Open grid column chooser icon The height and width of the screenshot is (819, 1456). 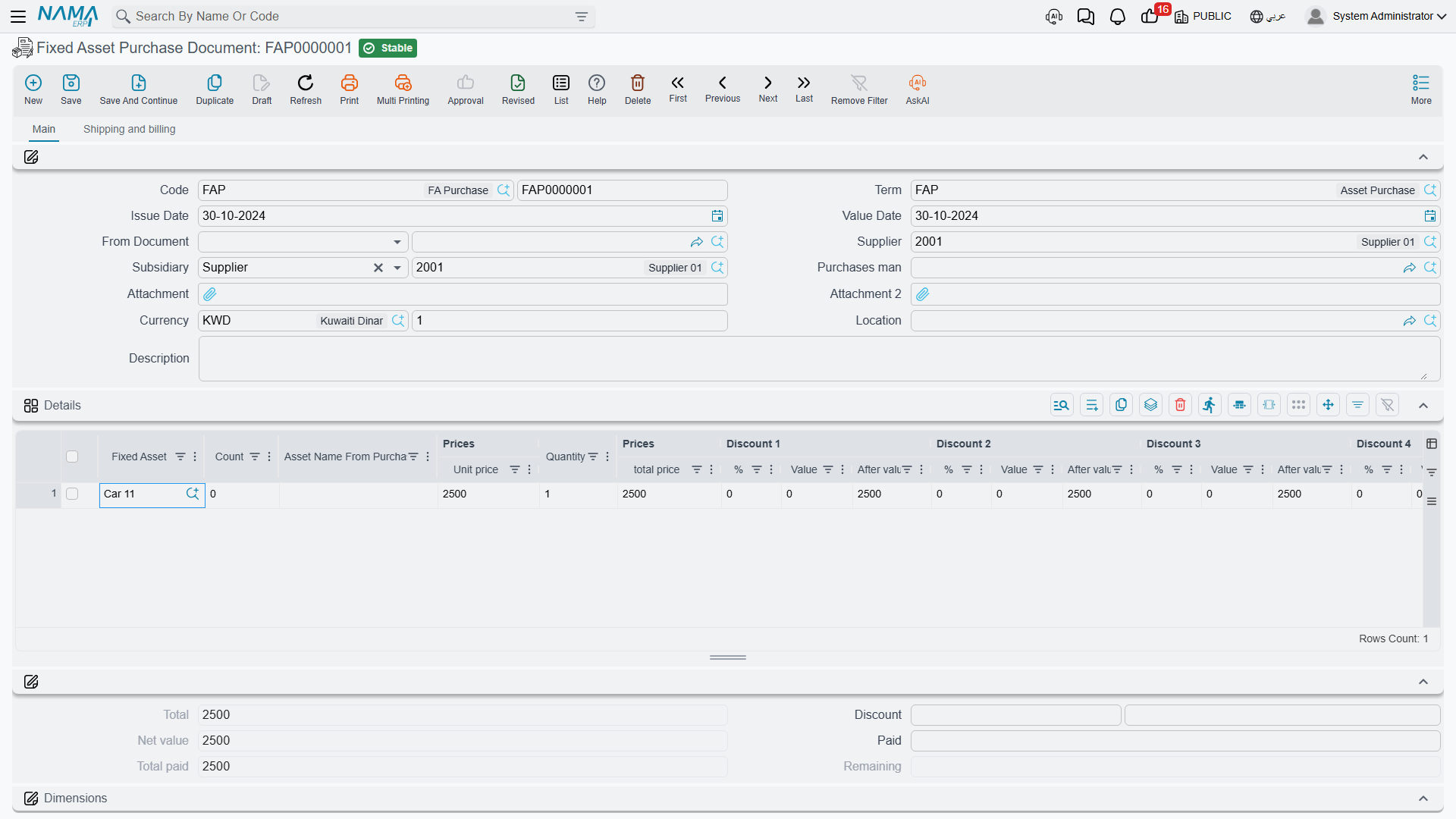[x=1432, y=444]
